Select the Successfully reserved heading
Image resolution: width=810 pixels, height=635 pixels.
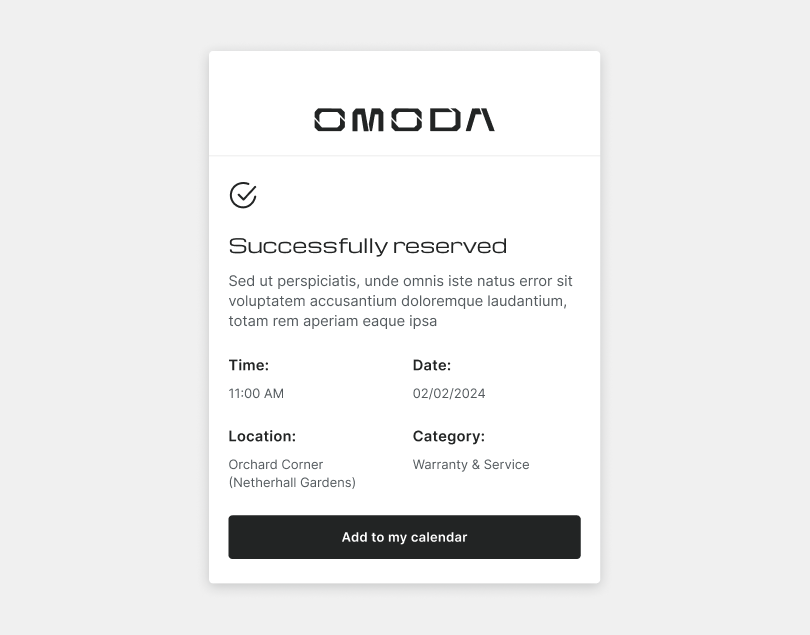click(367, 246)
